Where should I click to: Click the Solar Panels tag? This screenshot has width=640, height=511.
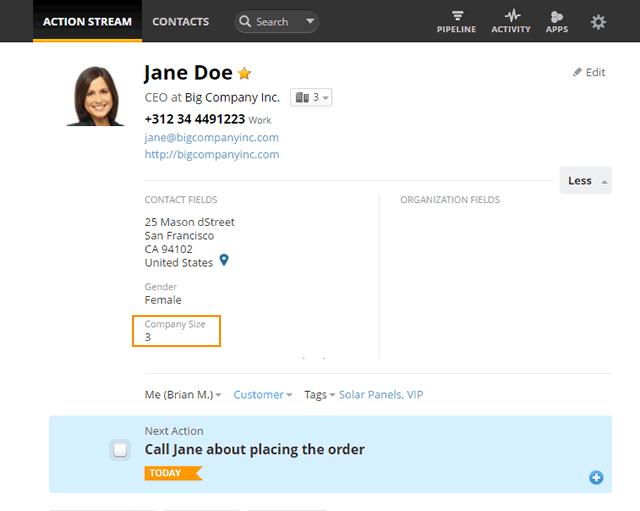(371, 395)
